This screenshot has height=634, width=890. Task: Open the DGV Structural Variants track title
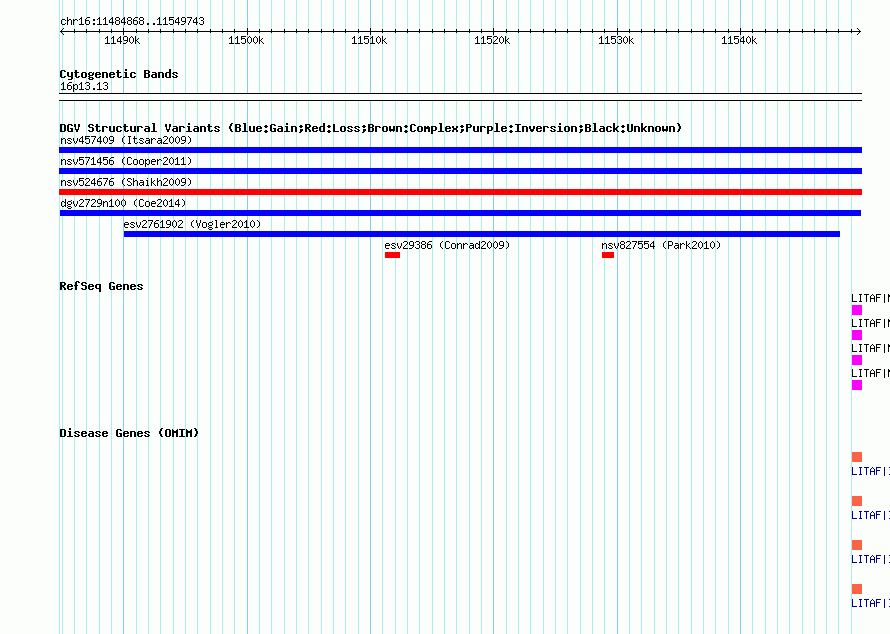click(x=371, y=128)
